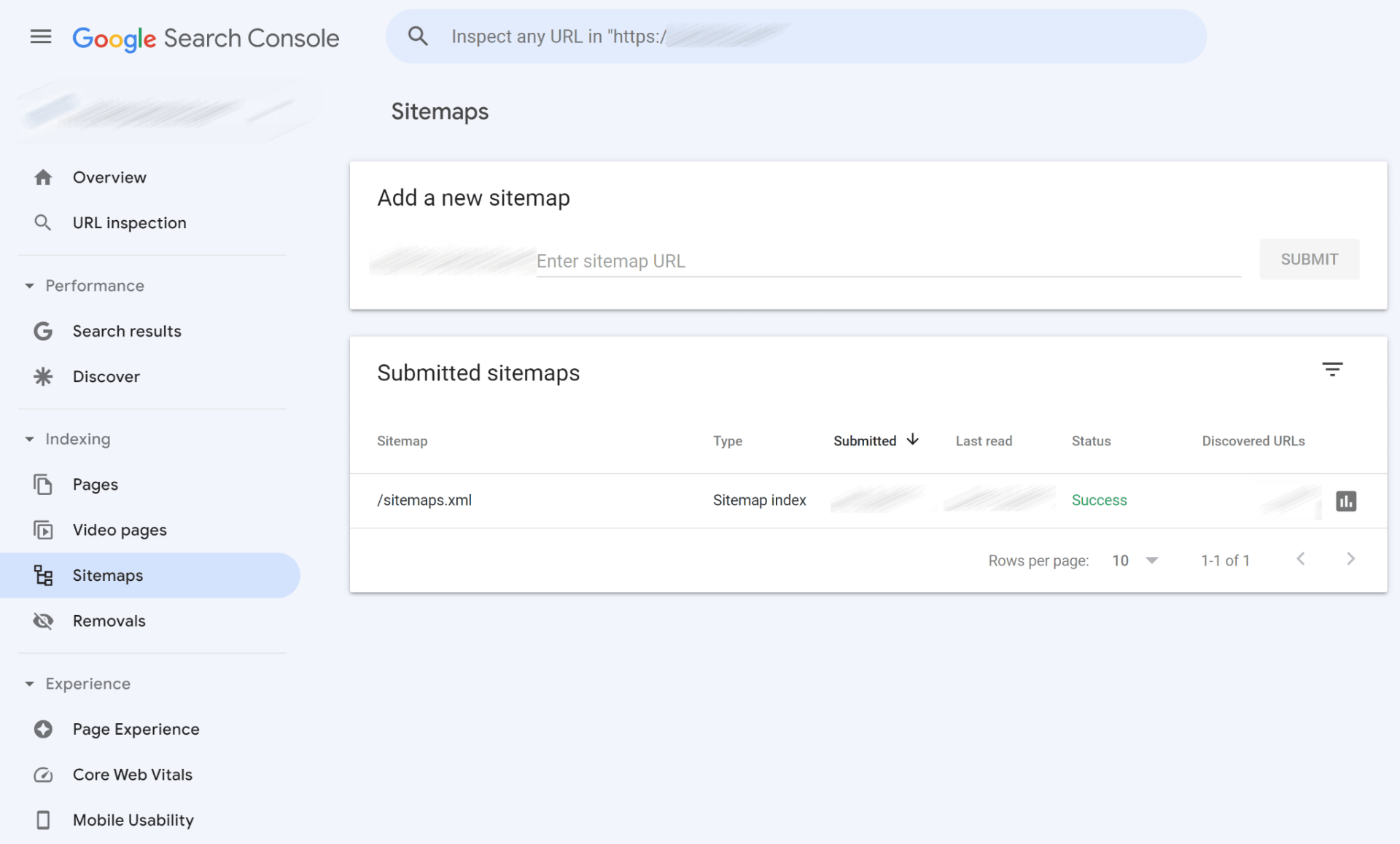The image size is (1400, 844).
Task: Click the Discovered URLs column header
Action: click(1253, 441)
